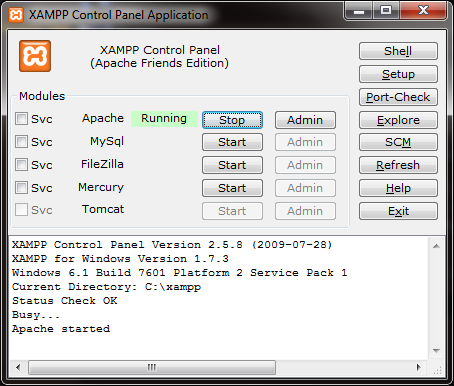This screenshot has height=386, width=454.
Task: Click the Apache Running status label
Action: pos(164,119)
